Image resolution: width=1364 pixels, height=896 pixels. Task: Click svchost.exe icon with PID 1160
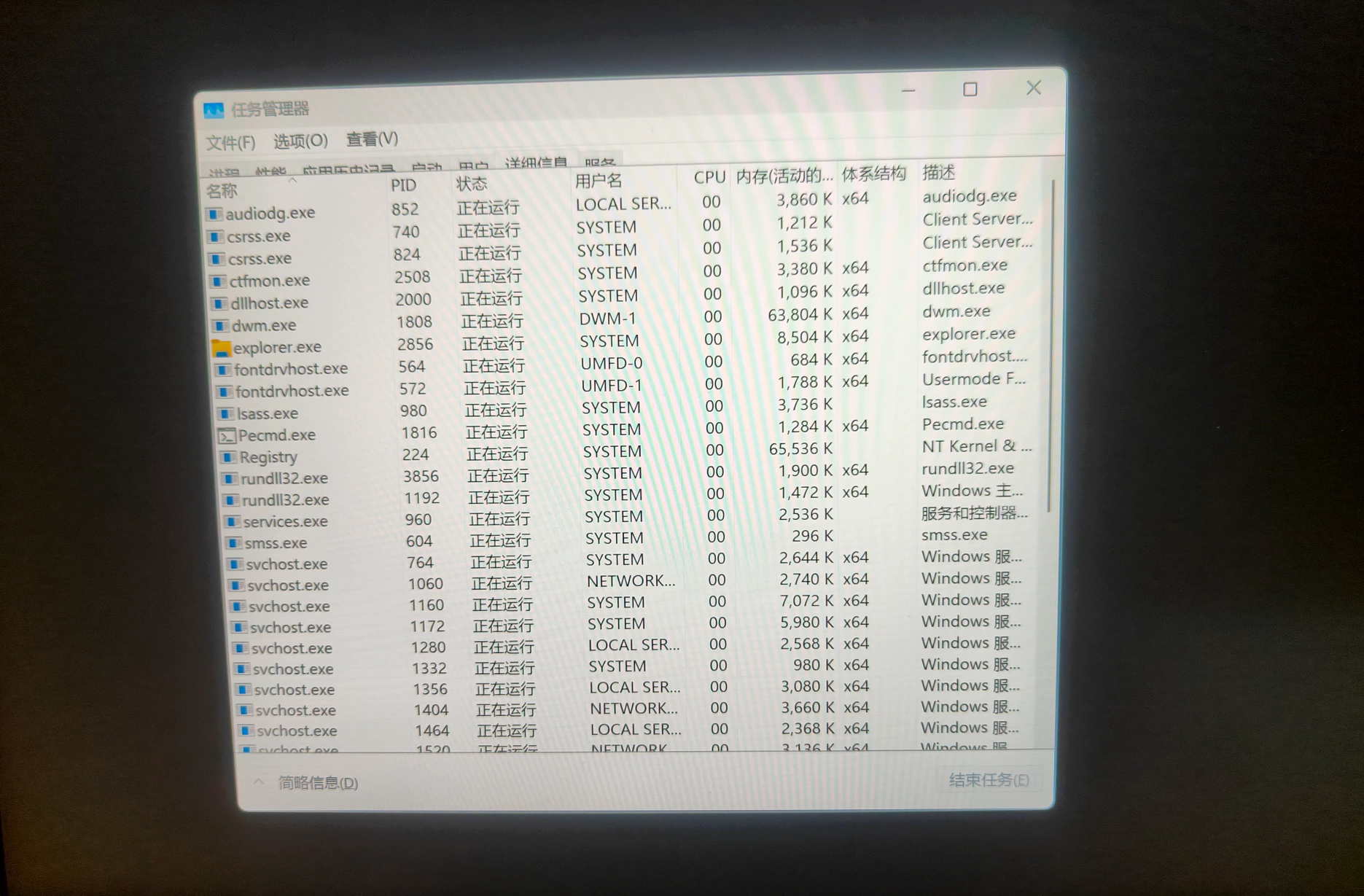click(x=239, y=607)
